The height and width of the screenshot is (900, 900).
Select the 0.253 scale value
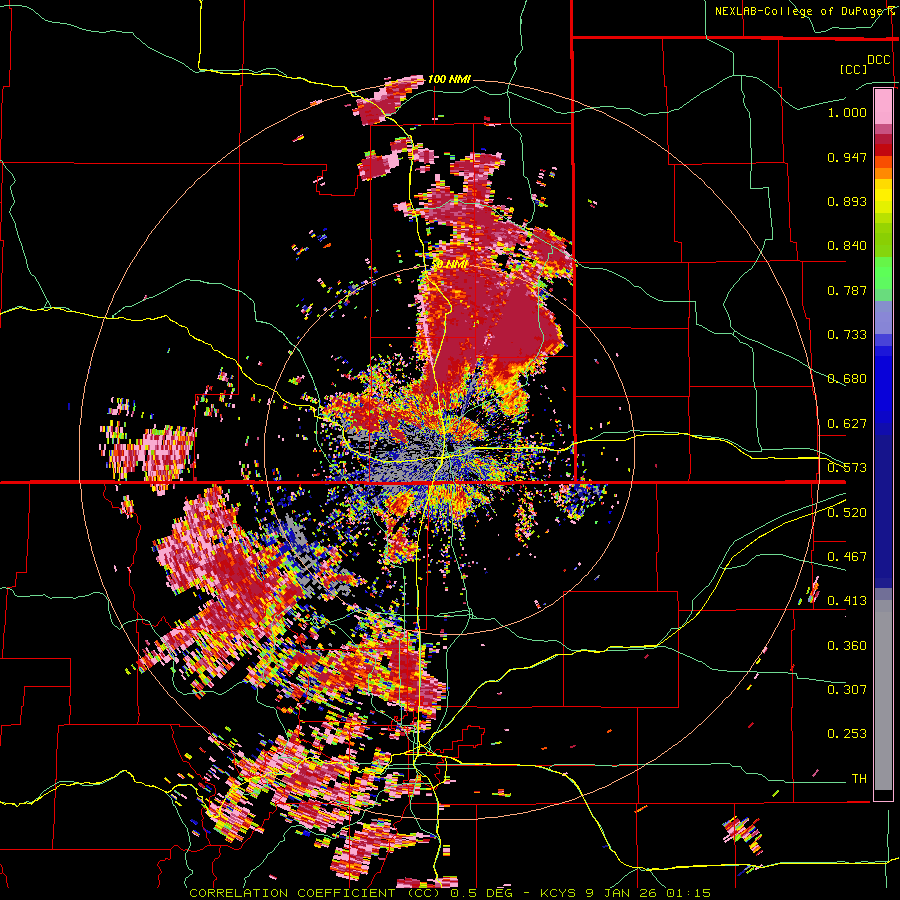[847, 734]
